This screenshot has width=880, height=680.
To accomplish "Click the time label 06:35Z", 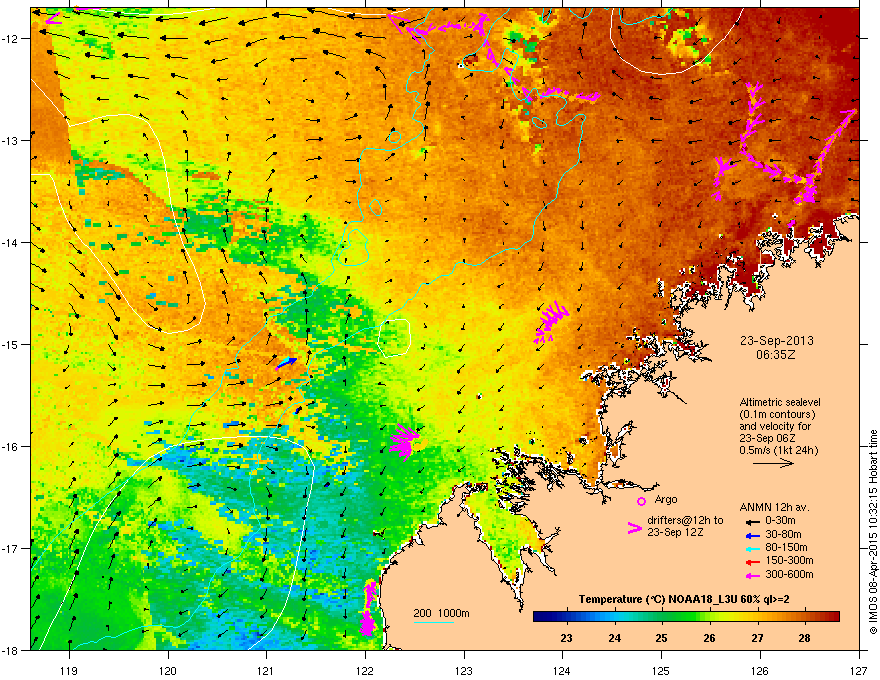I will (x=776, y=355).
